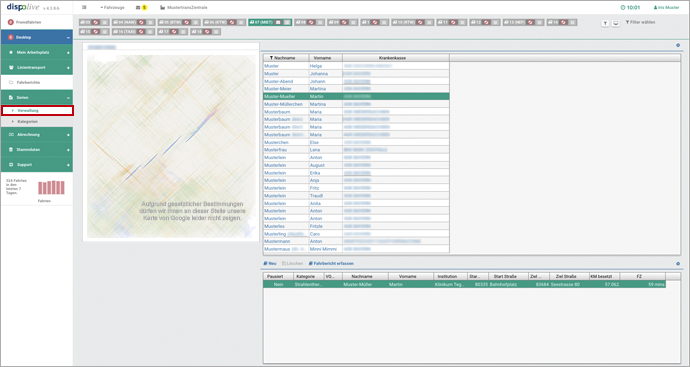Viewport: 690px width, 367px height.
Task: Open menu icon of vehicle 05 (BTW)
Action: point(195,22)
